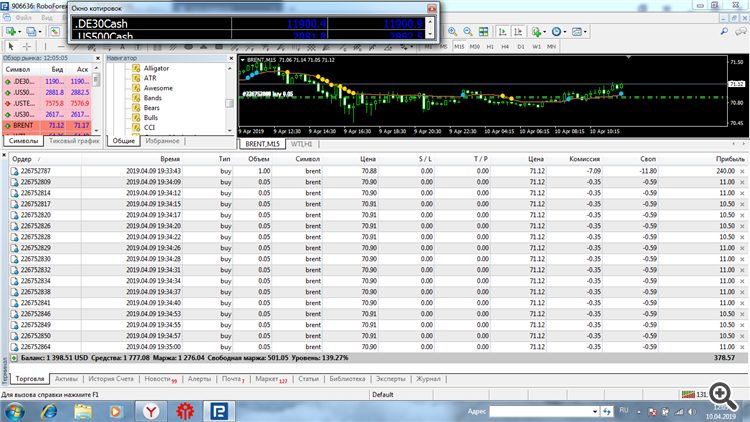The height and width of the screenshot is (422, 750).
Task: Show hidden system tray icons arrow
Action: [639, 411]
